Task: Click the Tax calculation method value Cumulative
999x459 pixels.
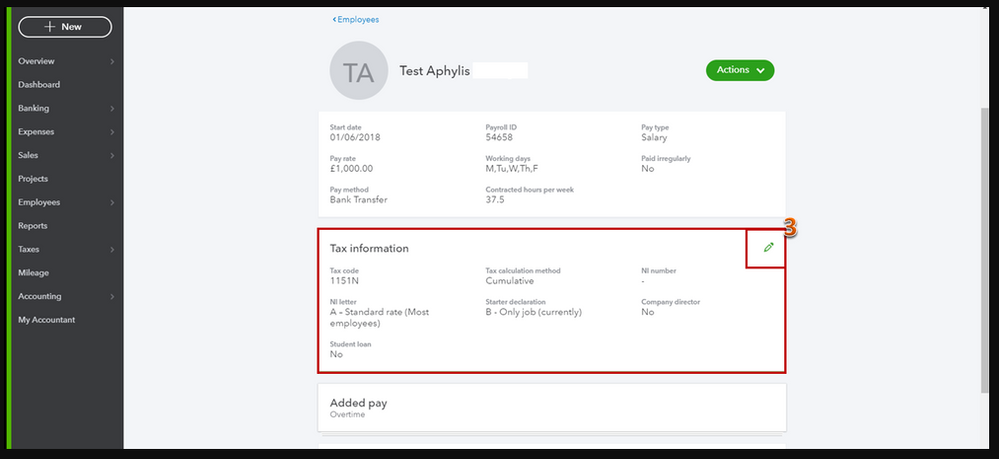Action: 510,280
